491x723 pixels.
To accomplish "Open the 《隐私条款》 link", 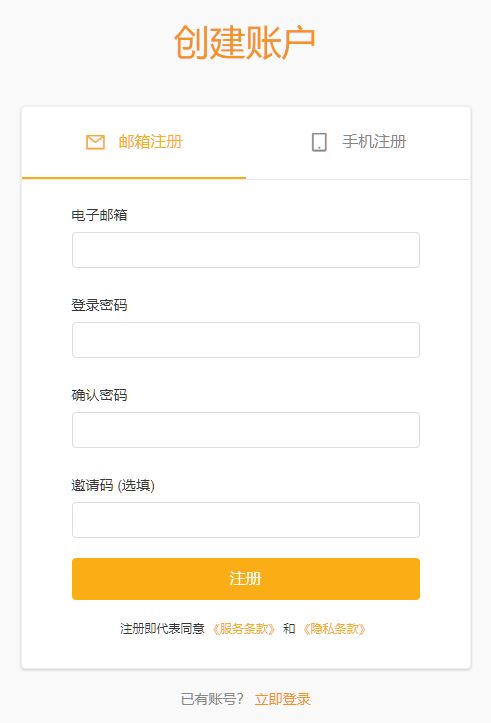I will pos(334,628).
